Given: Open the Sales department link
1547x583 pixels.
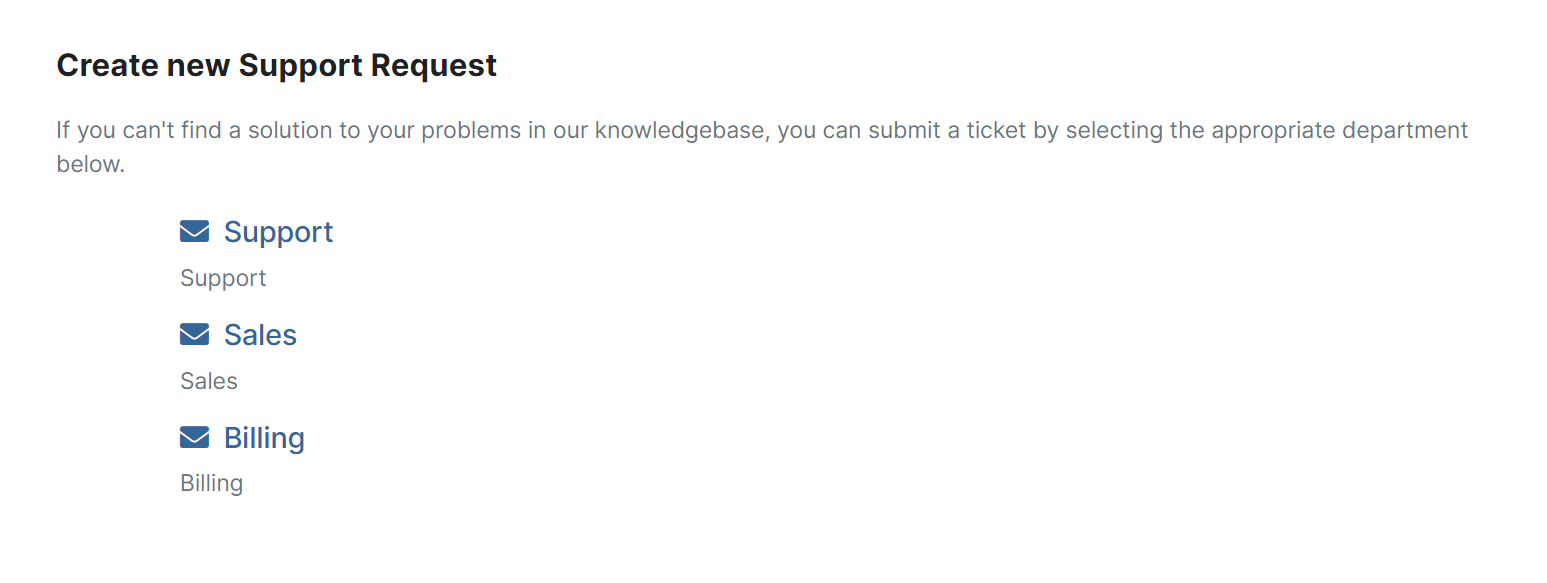Looking at the screenshot, I should [260, 335].
